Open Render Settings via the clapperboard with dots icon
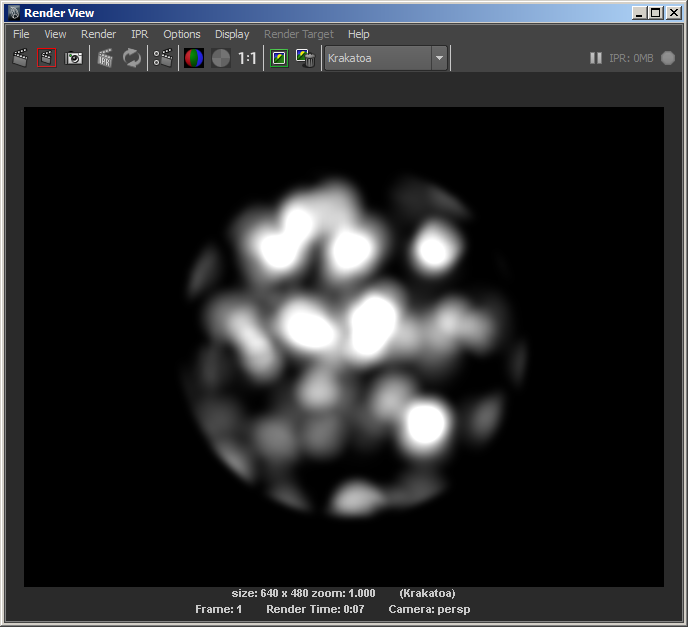This screenshot has height=627, width=688. click(163, 58)
